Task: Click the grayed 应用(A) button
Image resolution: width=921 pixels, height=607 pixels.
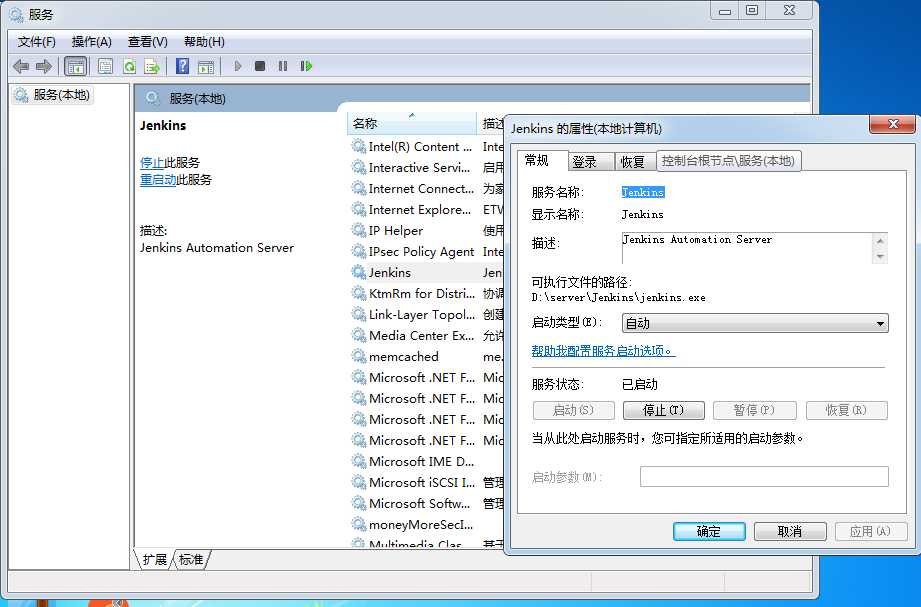Action: click(870, 532)
